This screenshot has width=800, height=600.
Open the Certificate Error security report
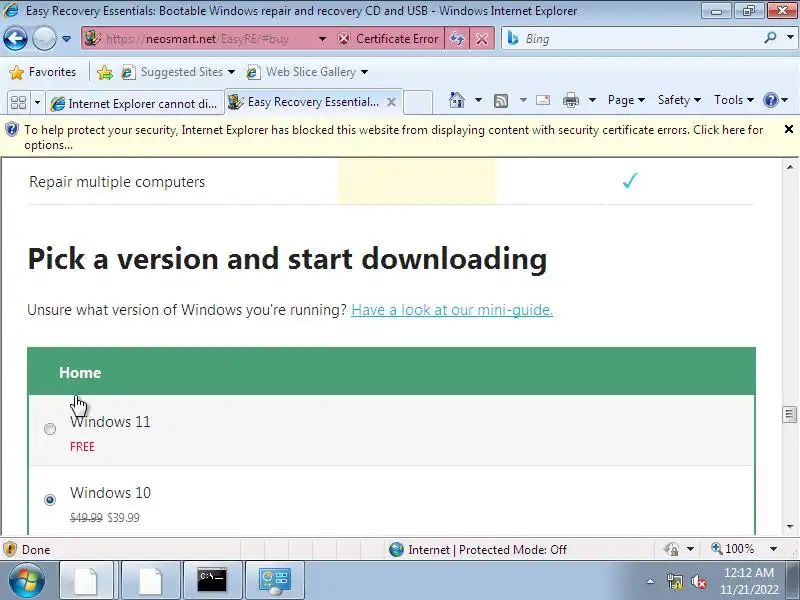(388, 39)
